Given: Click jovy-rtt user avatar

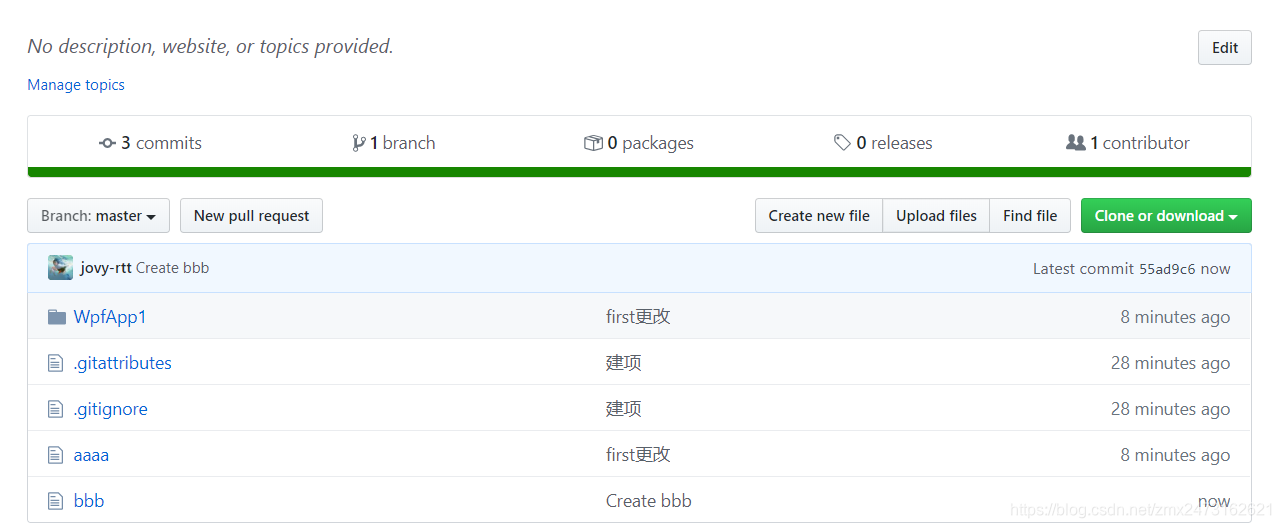Looking at the screenshot, I should tap(60, 268).
